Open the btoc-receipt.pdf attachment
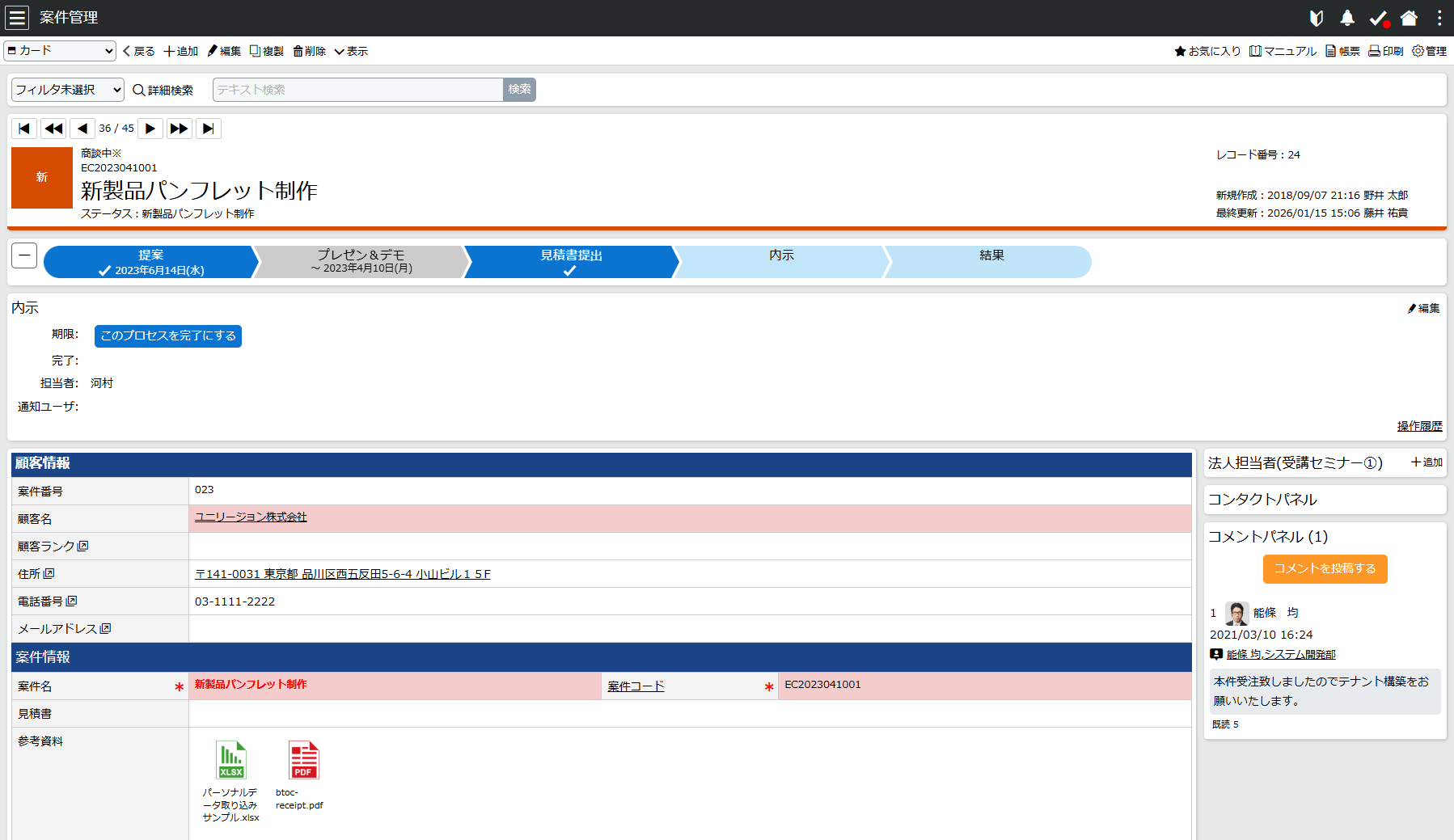 coord(303,760)
